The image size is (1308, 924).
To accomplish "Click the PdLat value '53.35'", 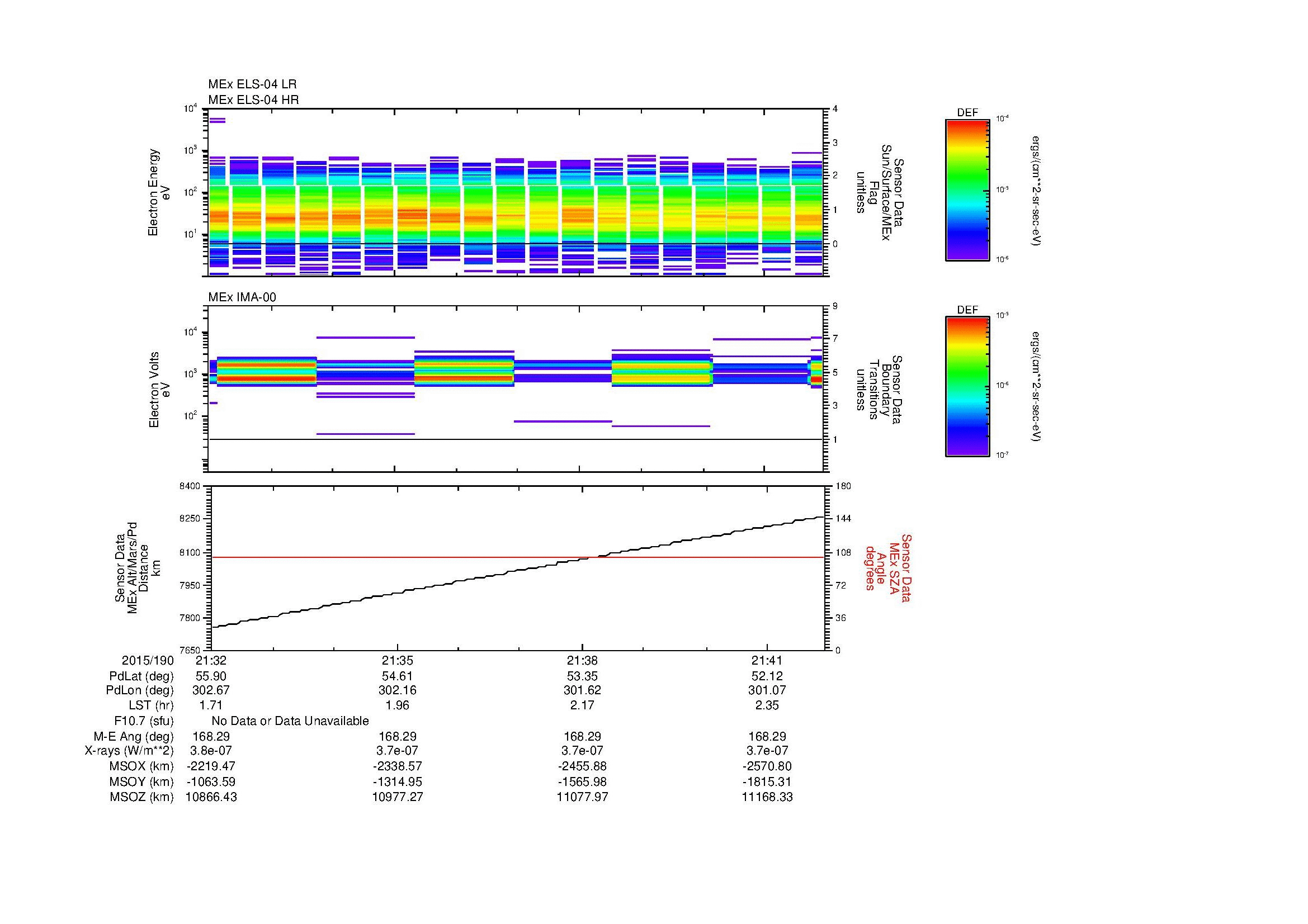I will pyautogui.click(x=582, y=676).
